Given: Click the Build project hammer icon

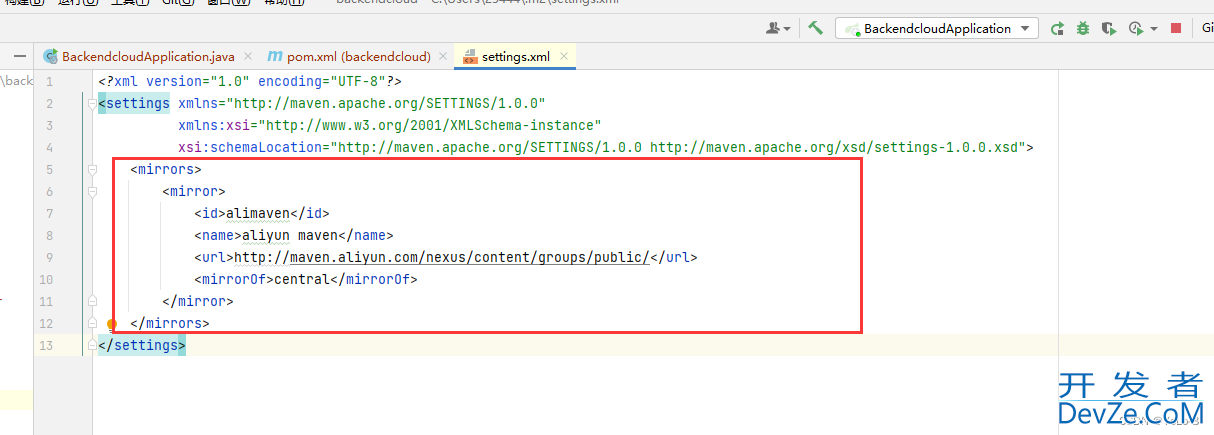Looking at the screenshot, I should (x=815, y=28).
